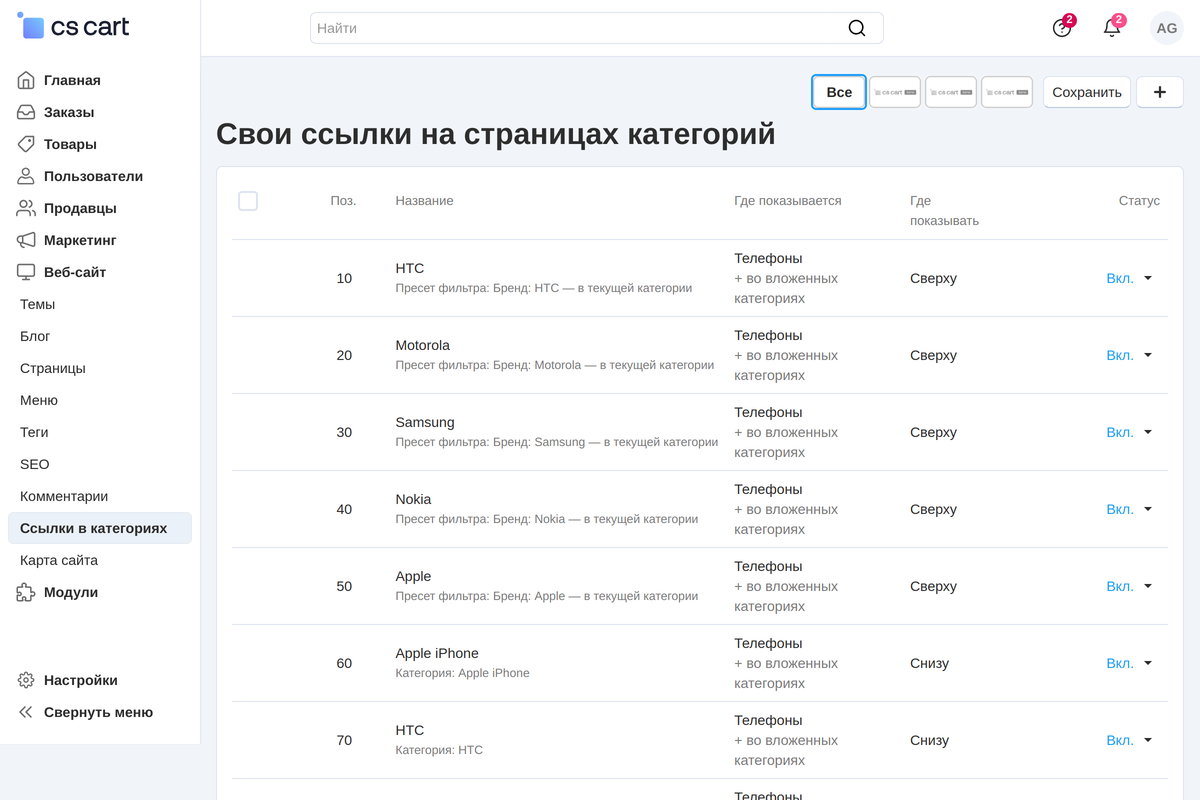Go to Меню in sidebar
The image size is (1200, 800).
tap(39, 400)
